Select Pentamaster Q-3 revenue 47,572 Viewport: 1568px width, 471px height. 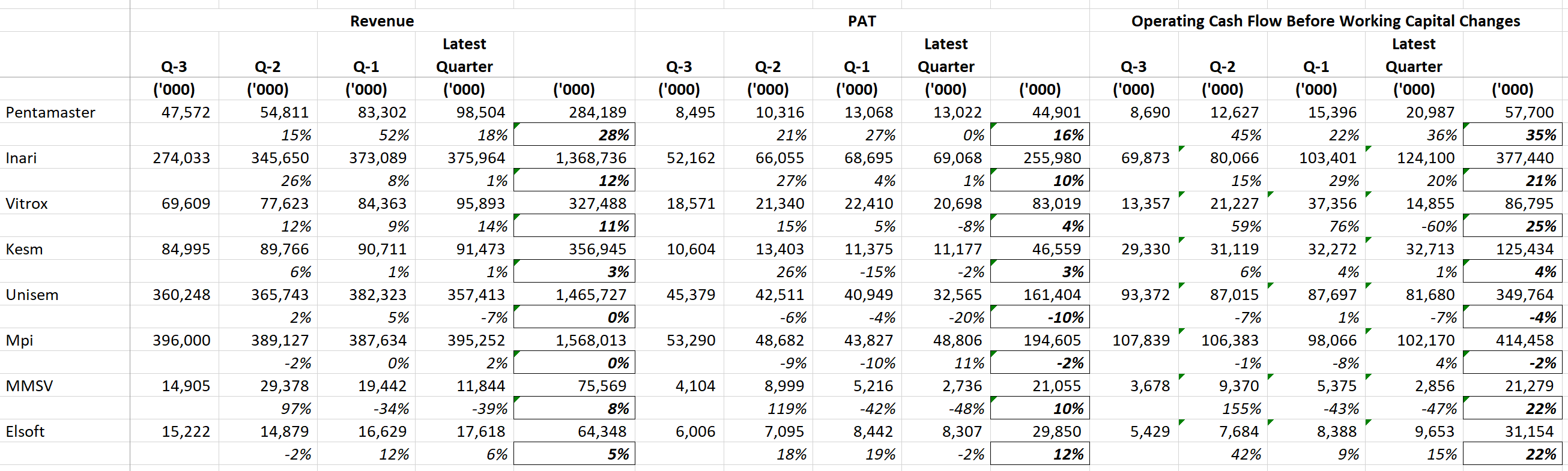tap(186, 113)
